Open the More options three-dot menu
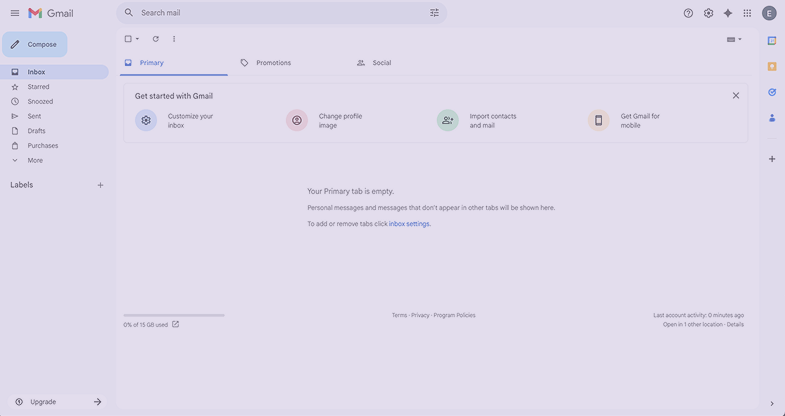 [x=174, y=39]
